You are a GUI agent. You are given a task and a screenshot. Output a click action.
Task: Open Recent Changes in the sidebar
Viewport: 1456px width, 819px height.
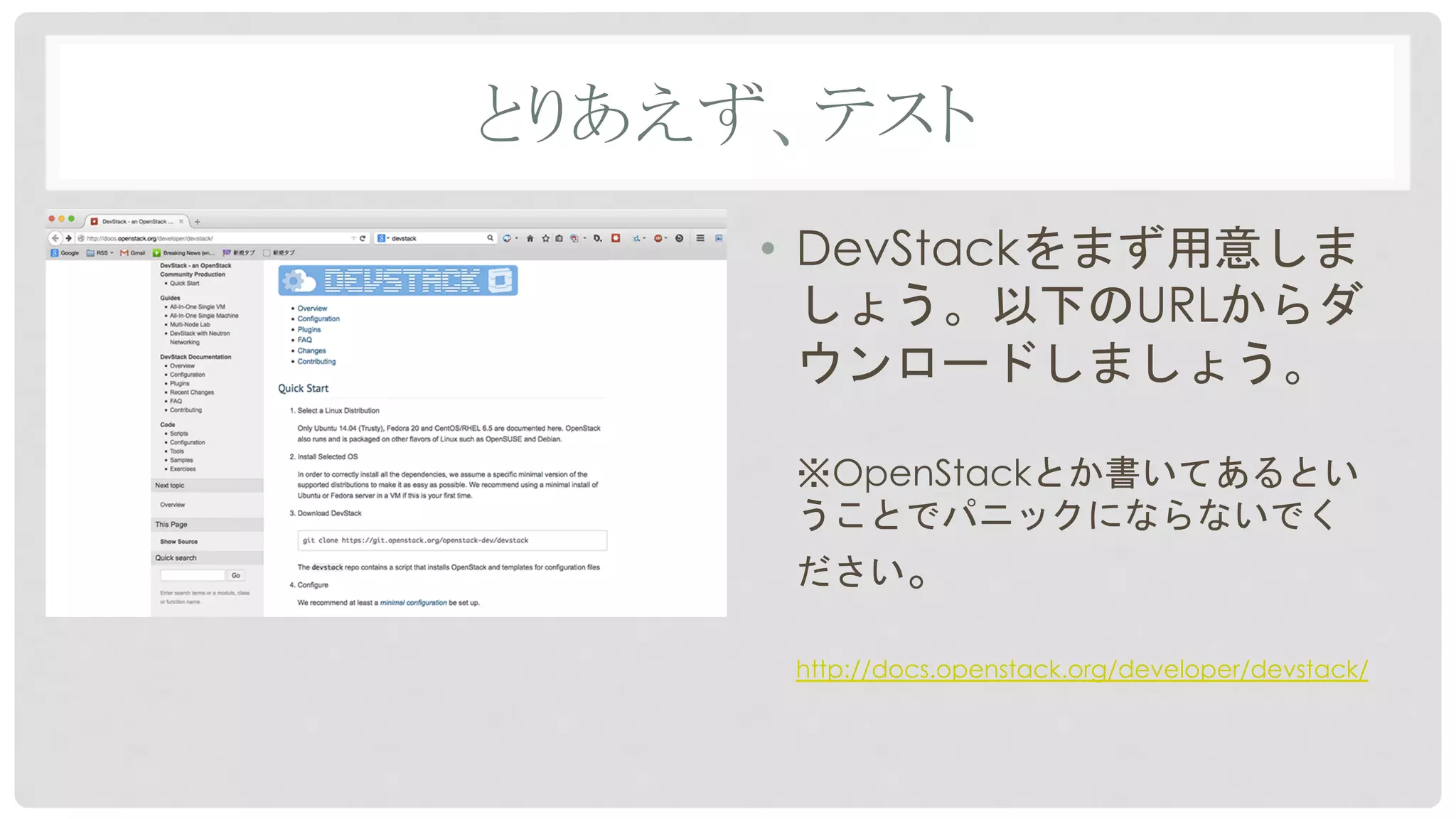[191, 392]
